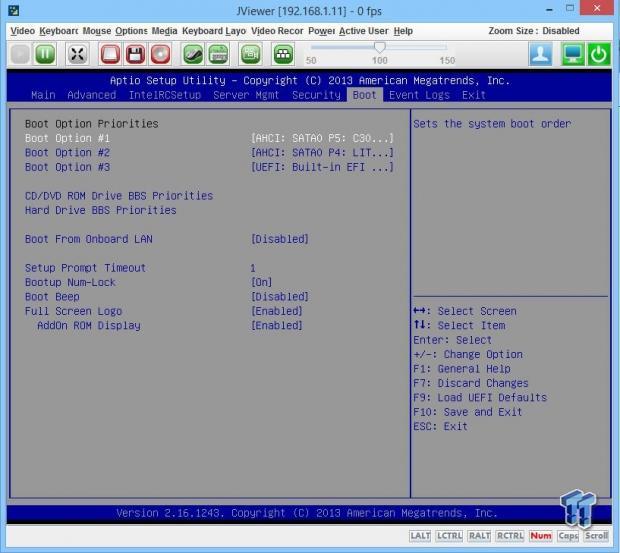Change Boot Beep Disabled value

click(x=280, y=297)
